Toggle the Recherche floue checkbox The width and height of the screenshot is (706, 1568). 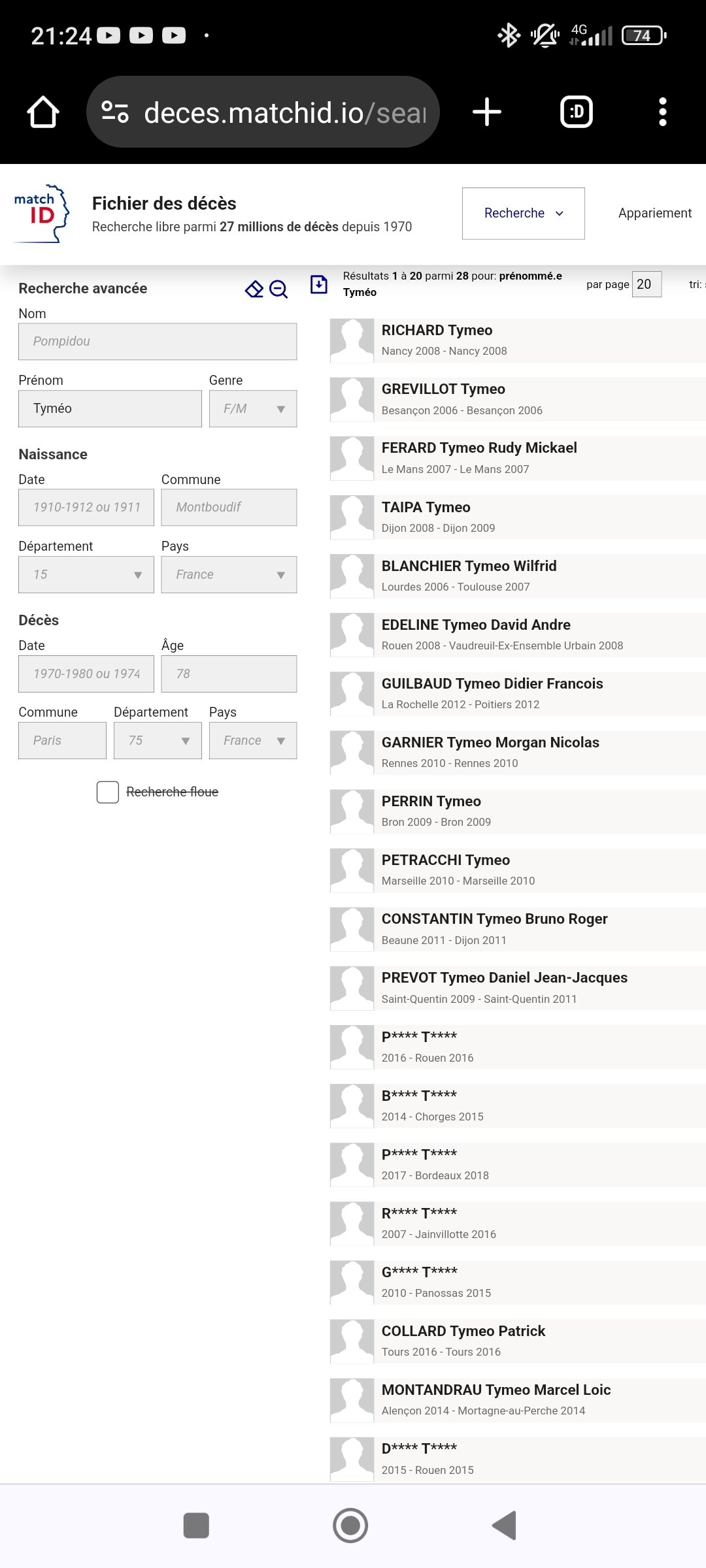(x=108, y=792)
